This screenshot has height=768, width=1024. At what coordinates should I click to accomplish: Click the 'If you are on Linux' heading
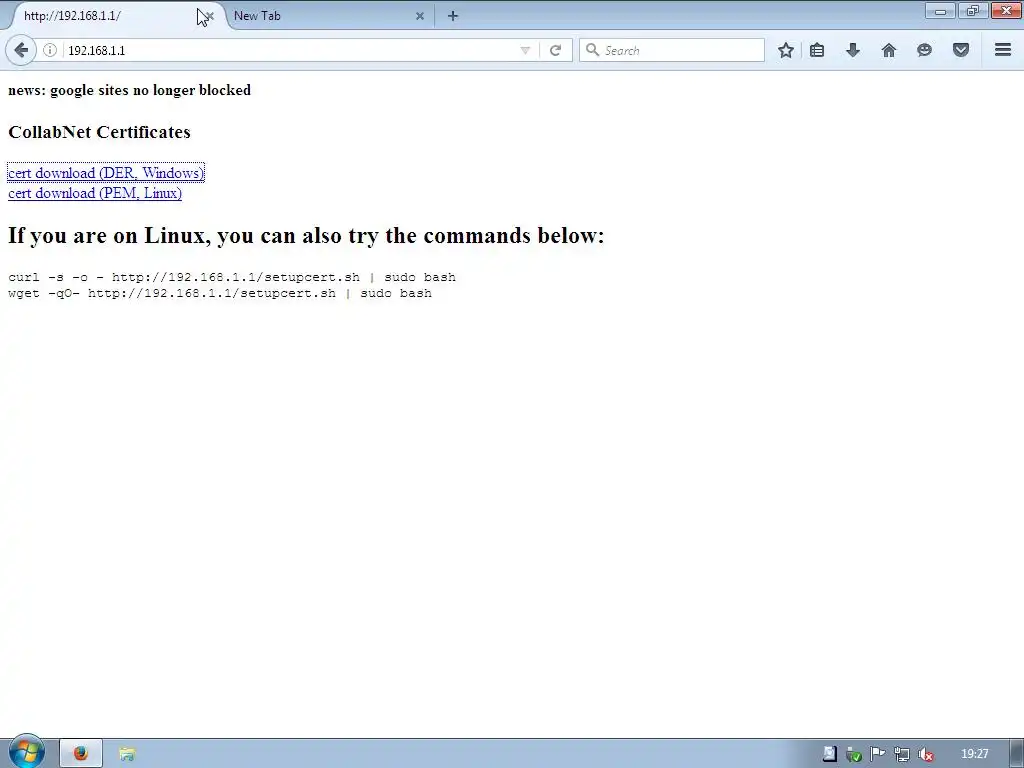(306, 235)
